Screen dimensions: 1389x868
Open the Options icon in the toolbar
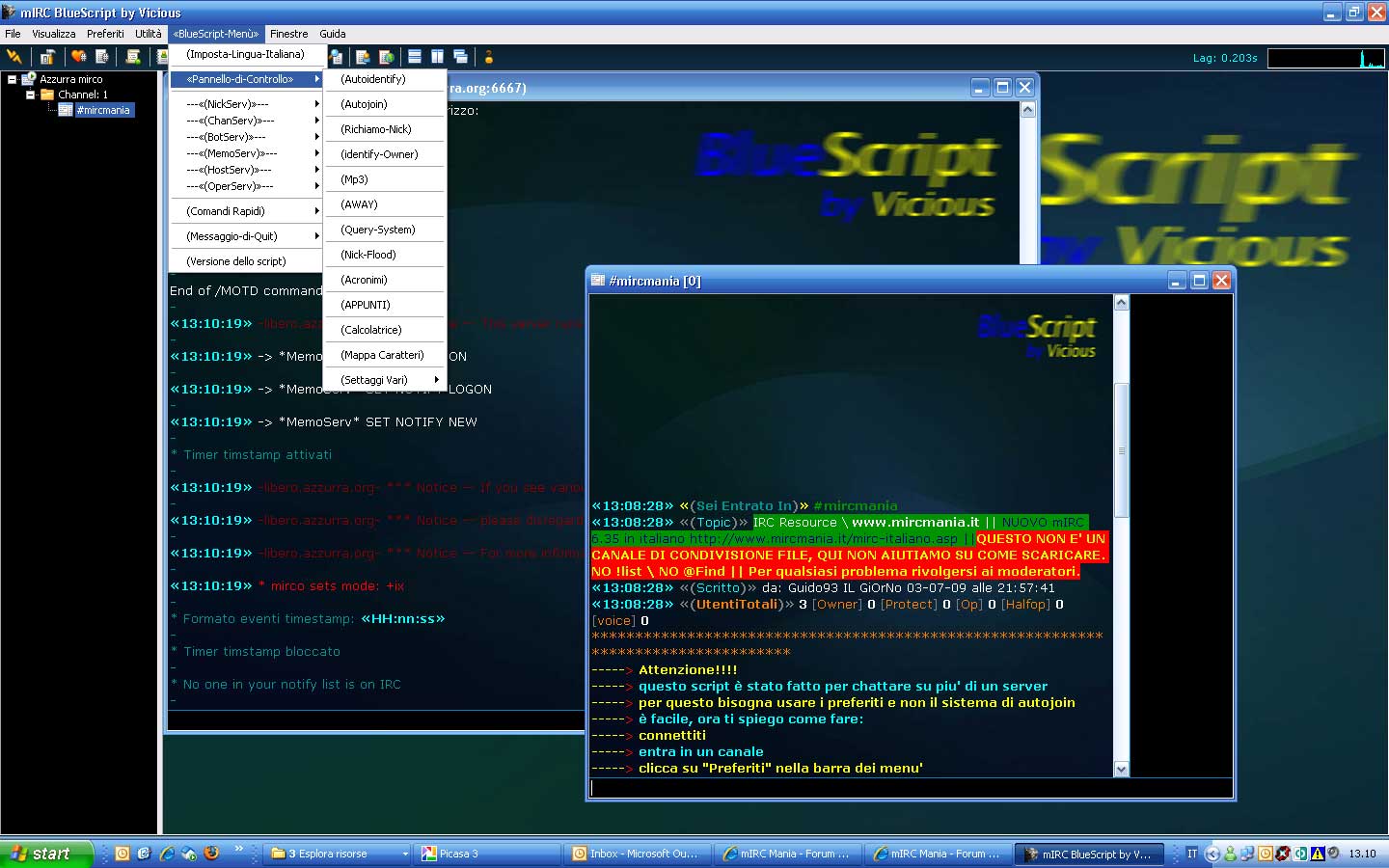[x=46, y=57]
